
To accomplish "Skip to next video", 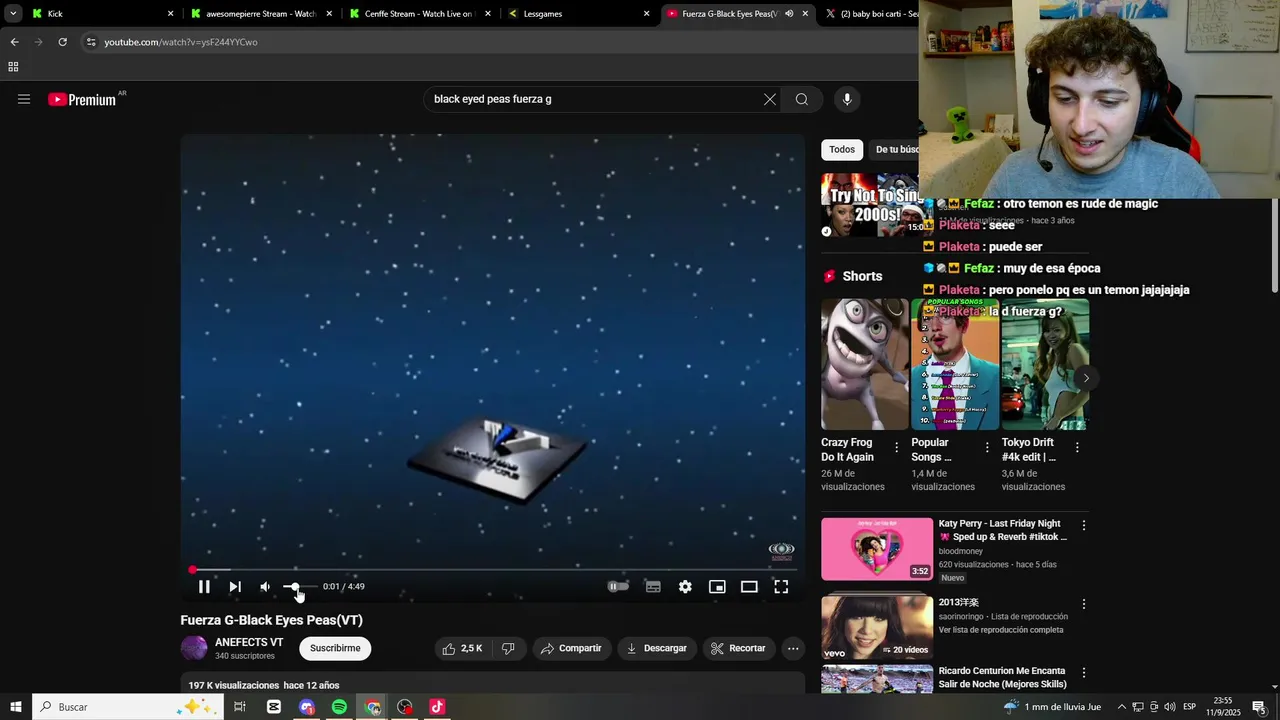I will [x=235, y=587].
